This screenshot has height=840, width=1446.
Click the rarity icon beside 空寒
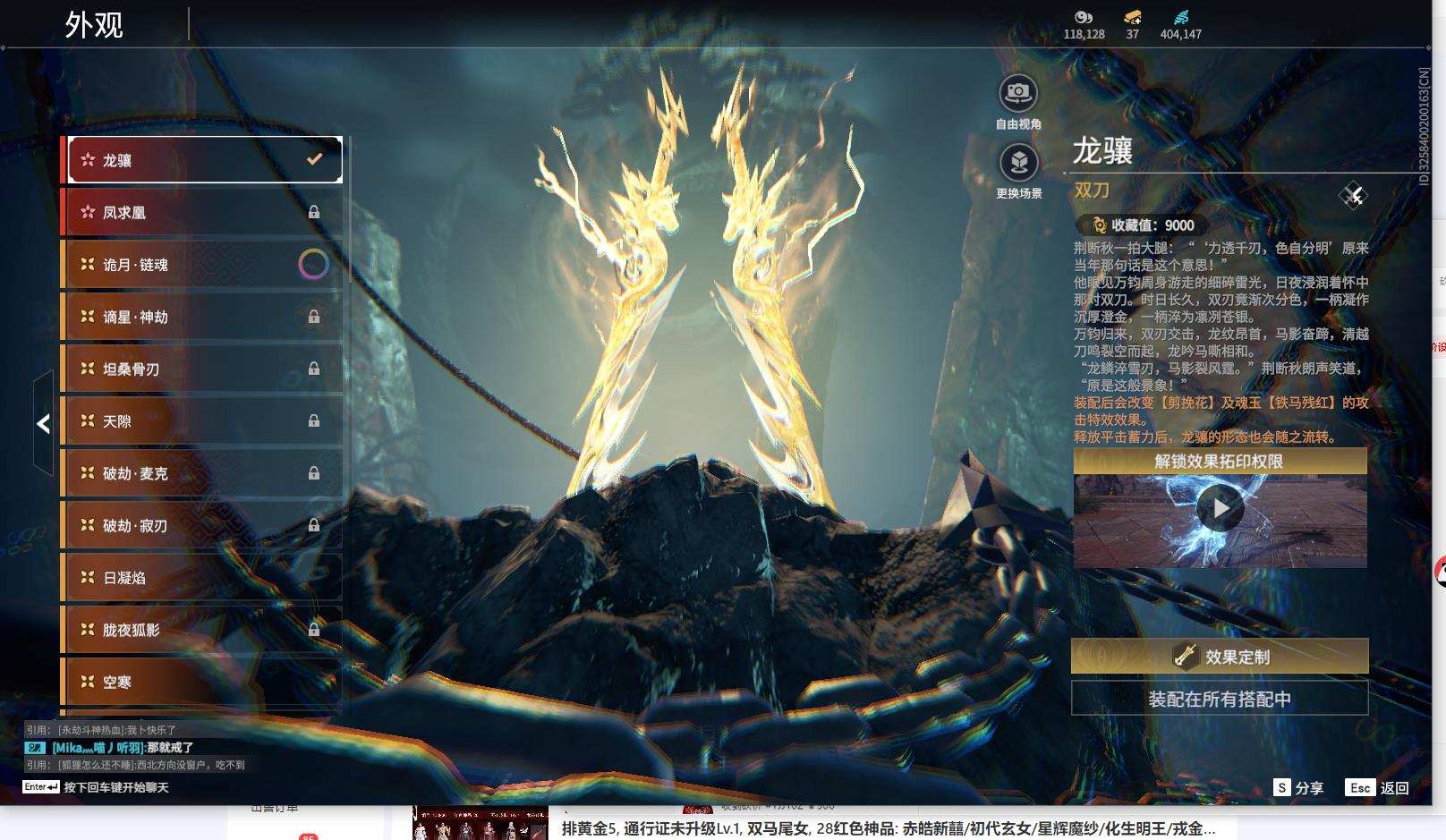pos(88,682)
